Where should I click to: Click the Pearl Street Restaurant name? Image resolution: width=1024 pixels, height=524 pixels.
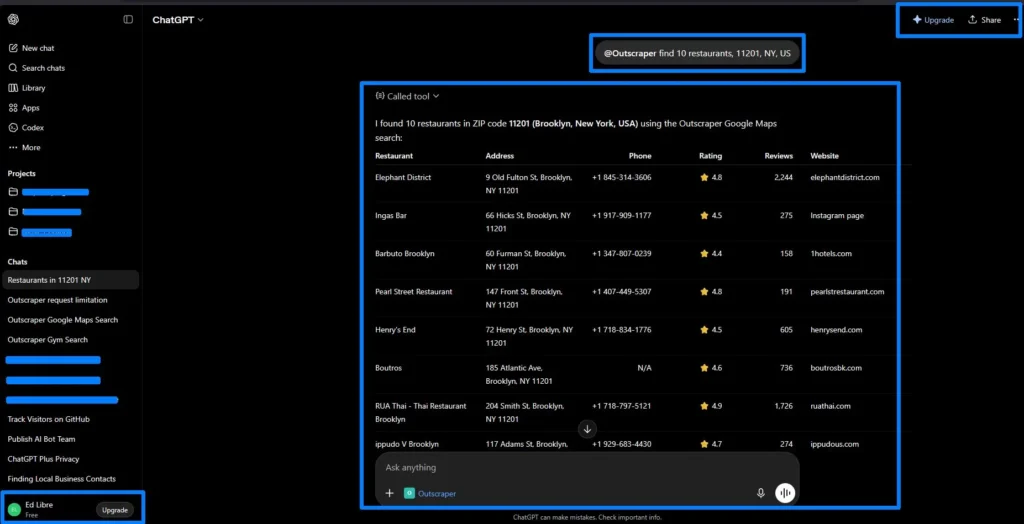coord(413,292)
